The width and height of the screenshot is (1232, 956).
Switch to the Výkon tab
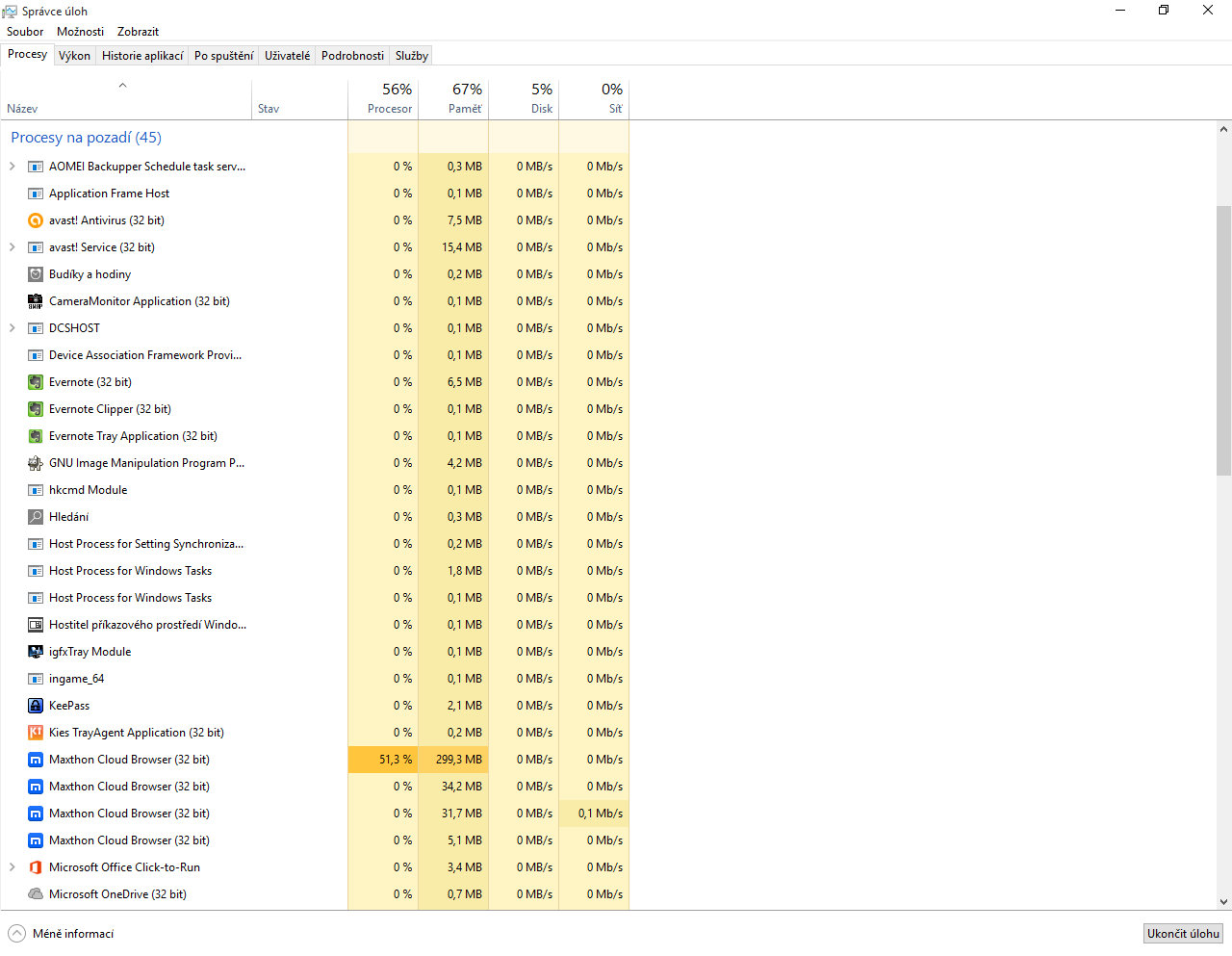click(74, 56)
